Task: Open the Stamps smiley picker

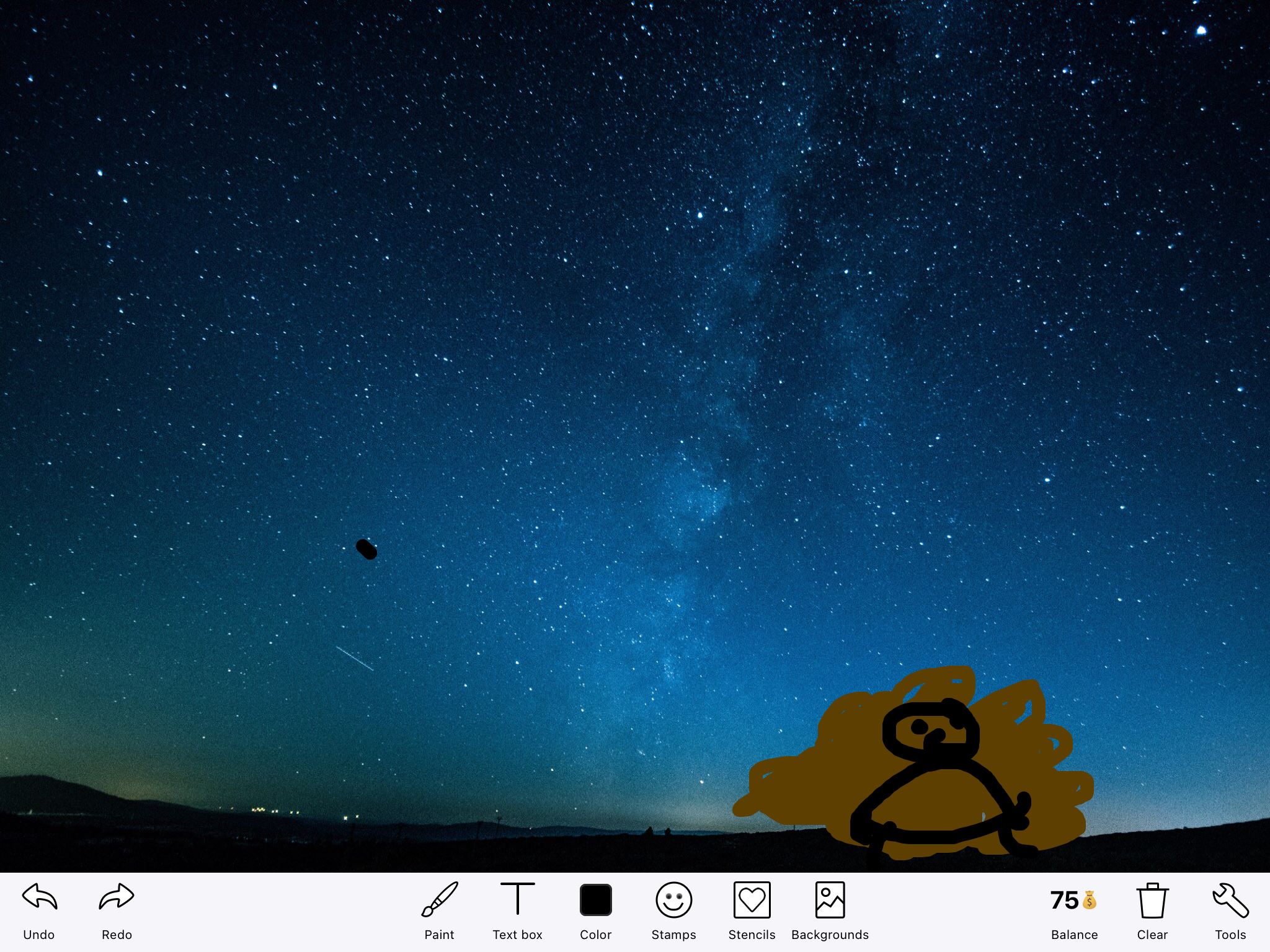Action: (x=673, y=899)
